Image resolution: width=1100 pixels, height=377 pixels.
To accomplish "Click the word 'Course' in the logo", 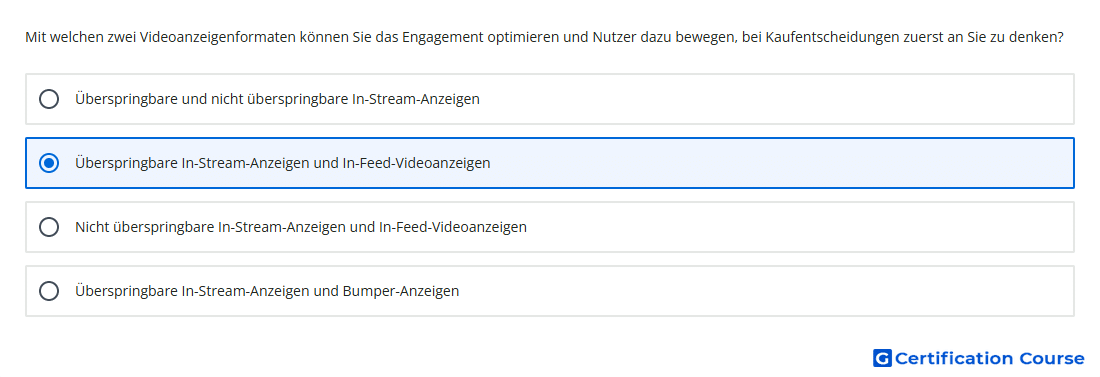I will point(1052,359).
